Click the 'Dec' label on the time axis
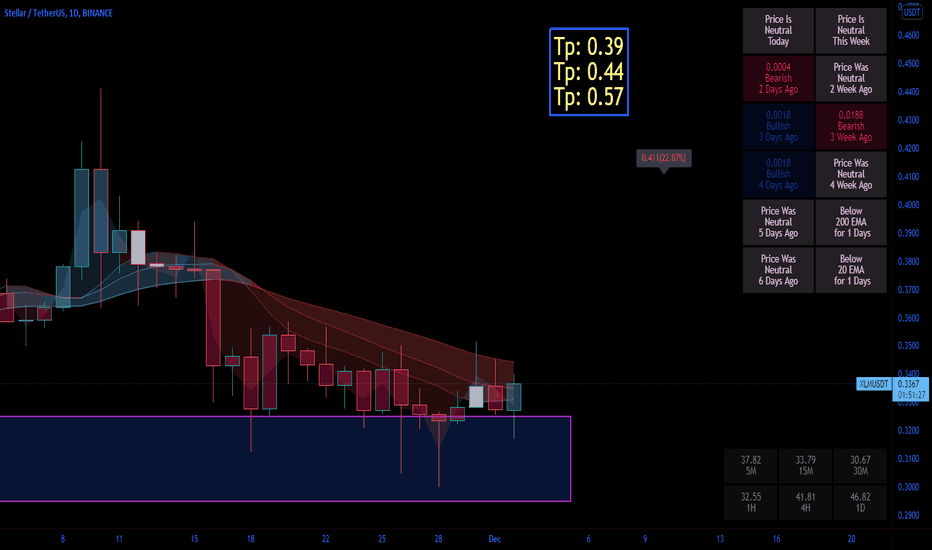 (495, 539)
